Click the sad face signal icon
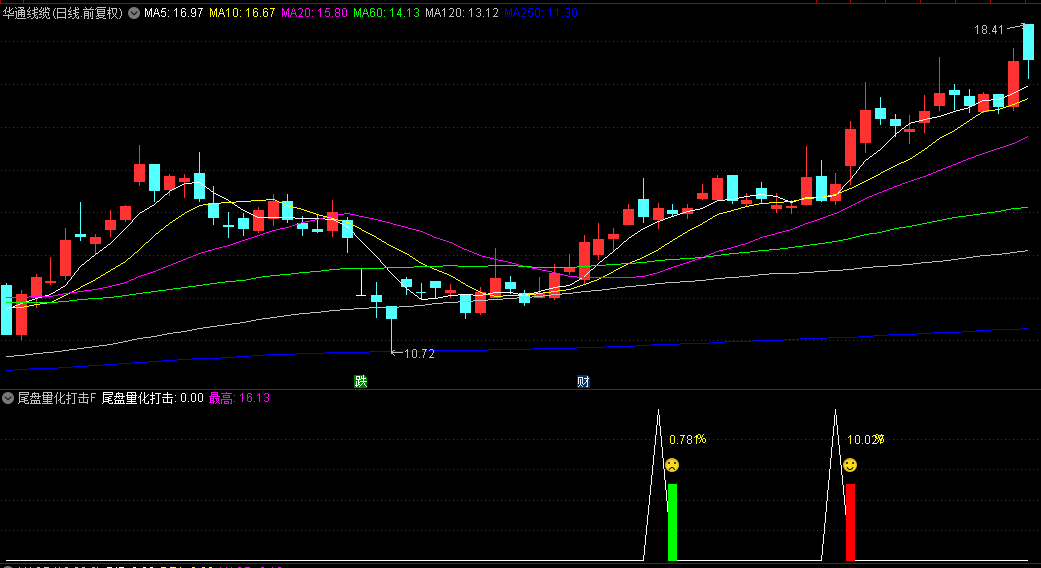This screenshot has width=1041, height=568. 672,465
